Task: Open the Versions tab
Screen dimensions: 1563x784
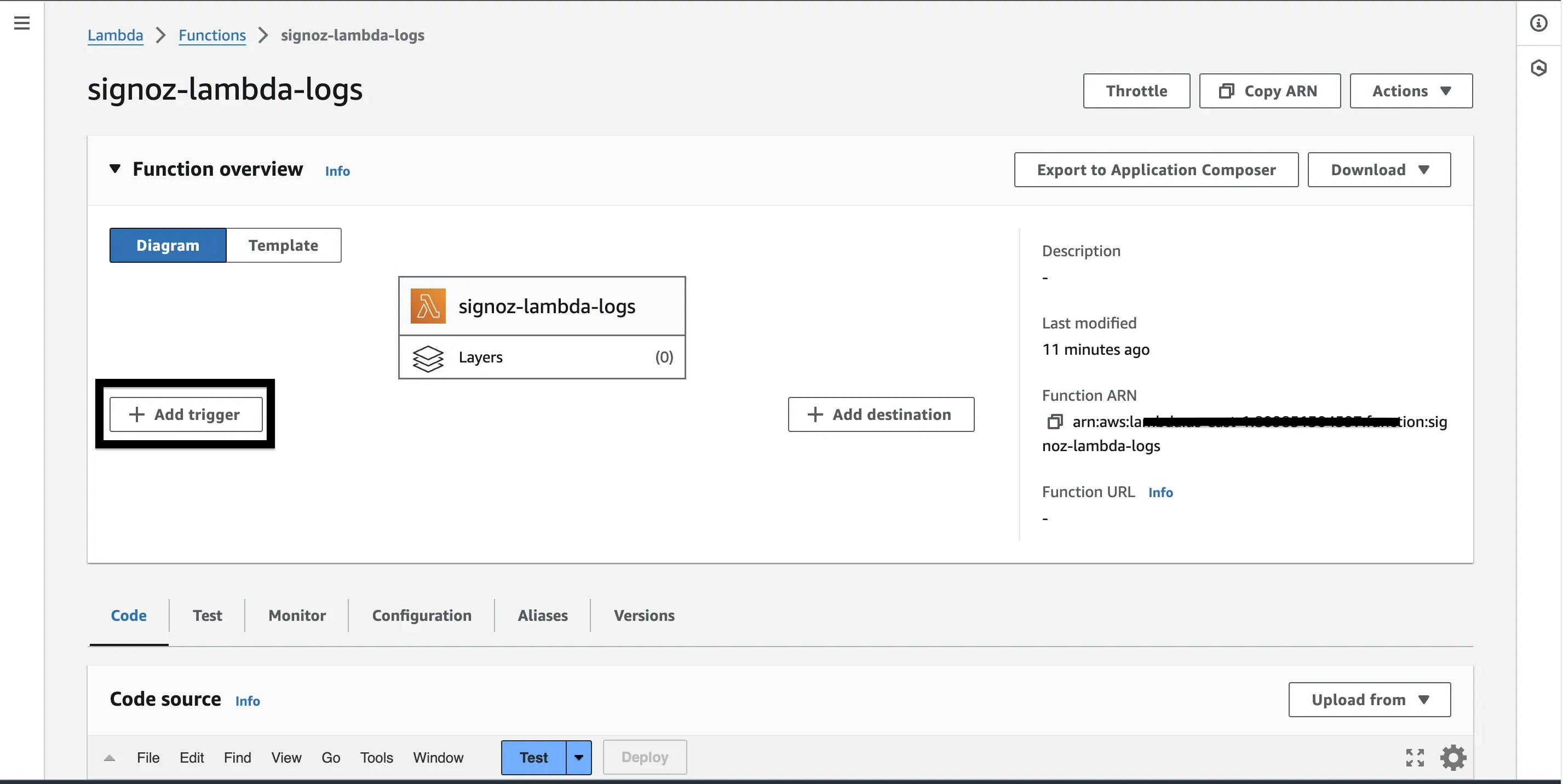Action: pyautogui.click(x=644, y=615)
